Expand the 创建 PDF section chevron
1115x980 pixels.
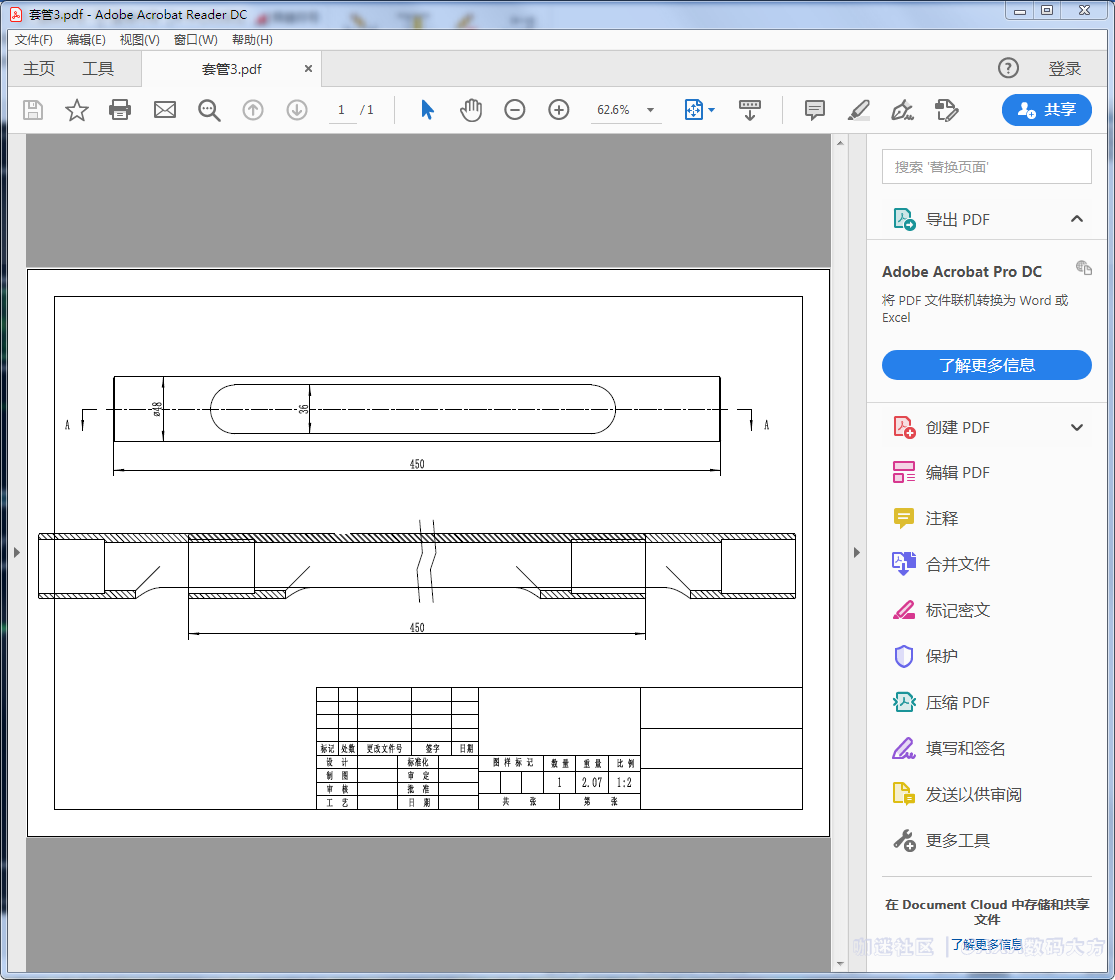[1077, 427]
